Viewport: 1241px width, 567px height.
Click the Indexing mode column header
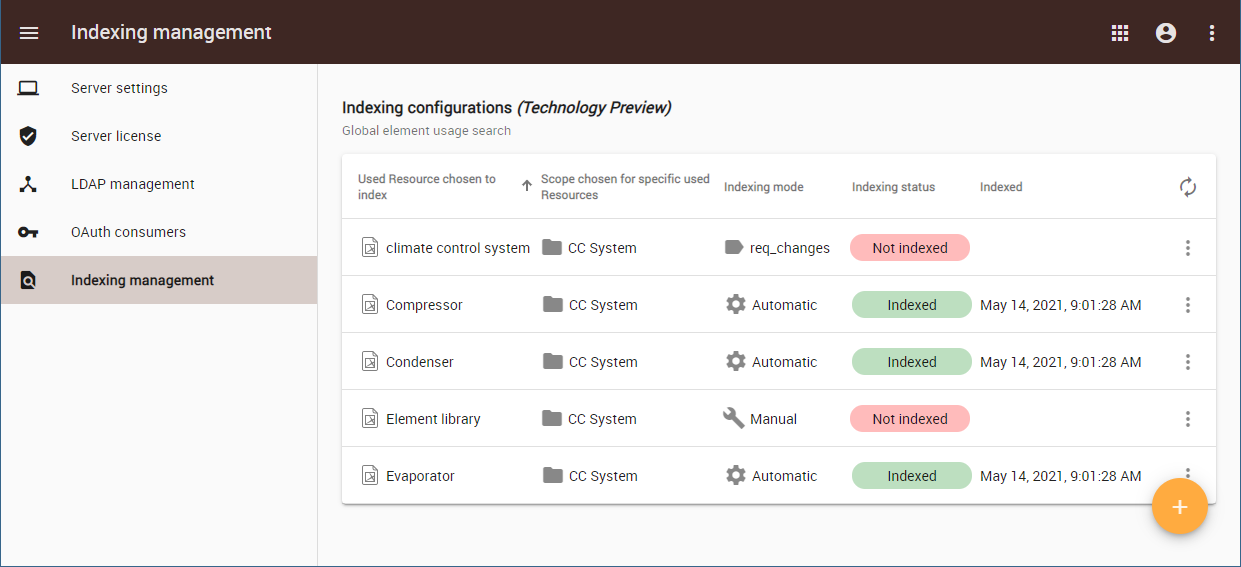(763, 187)
